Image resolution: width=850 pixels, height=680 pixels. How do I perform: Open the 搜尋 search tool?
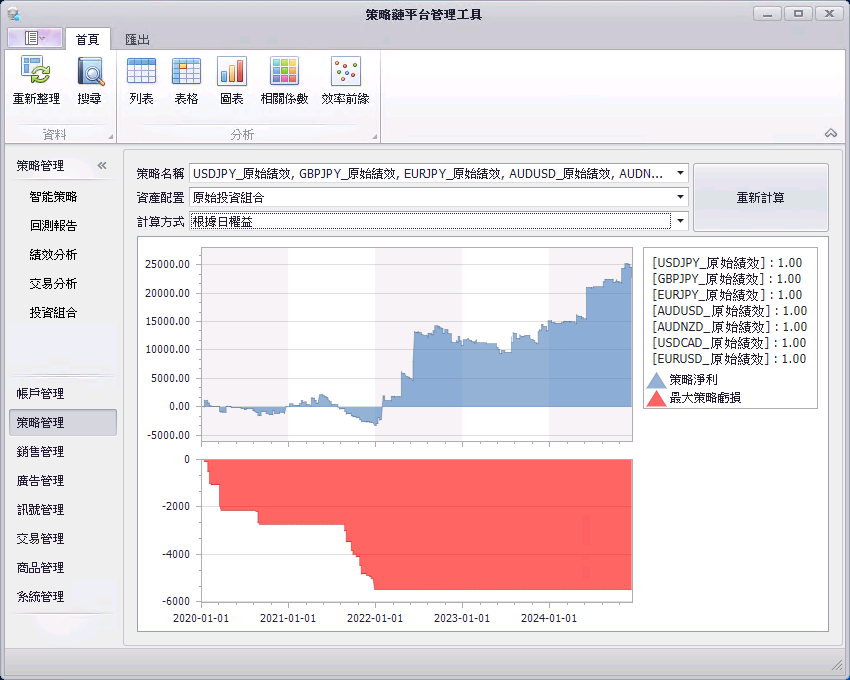point(89,80)
